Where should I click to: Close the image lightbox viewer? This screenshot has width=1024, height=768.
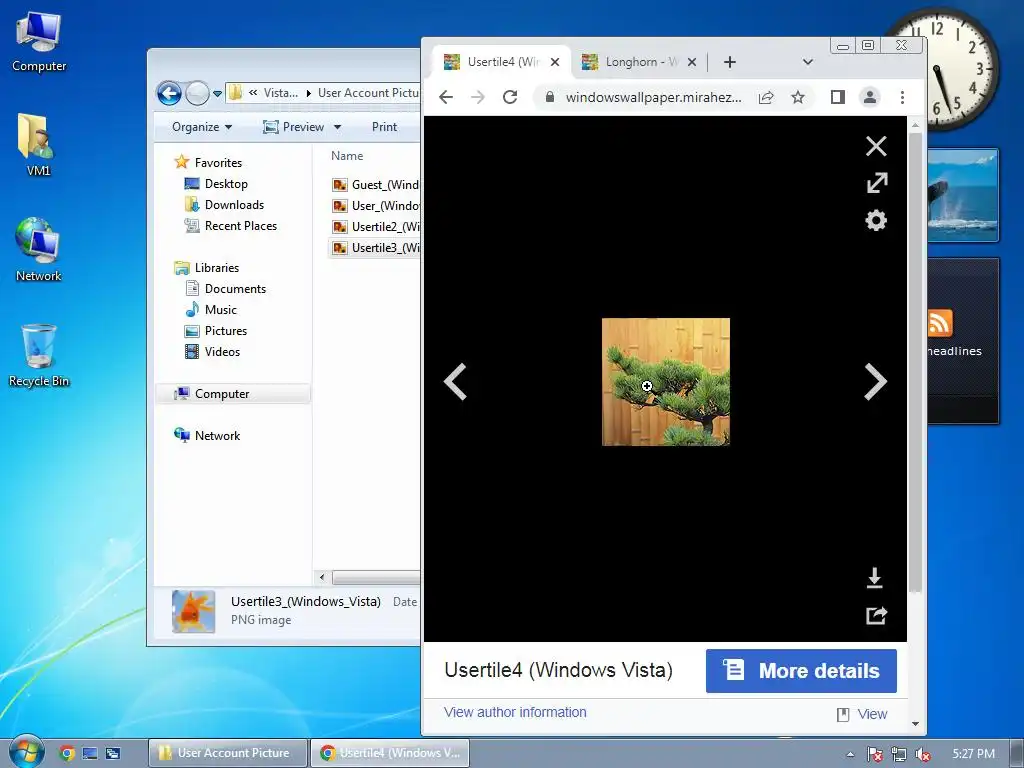(876, 146)
